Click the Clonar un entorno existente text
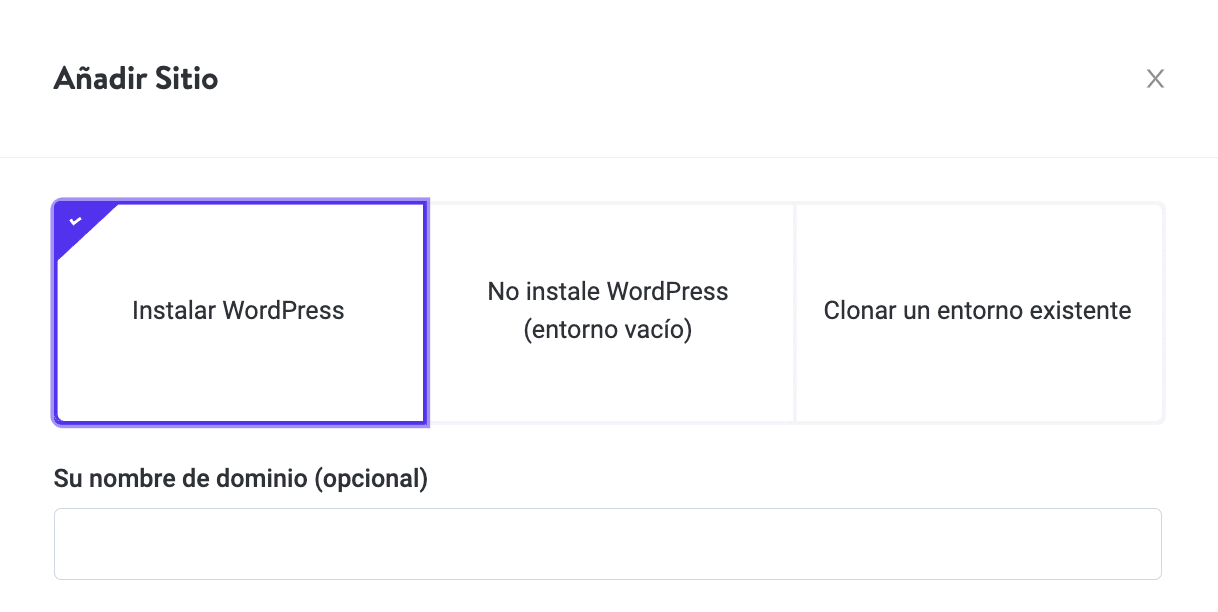Image resolution: width=1218 pixels, height=612 pixels. [977, 311]
